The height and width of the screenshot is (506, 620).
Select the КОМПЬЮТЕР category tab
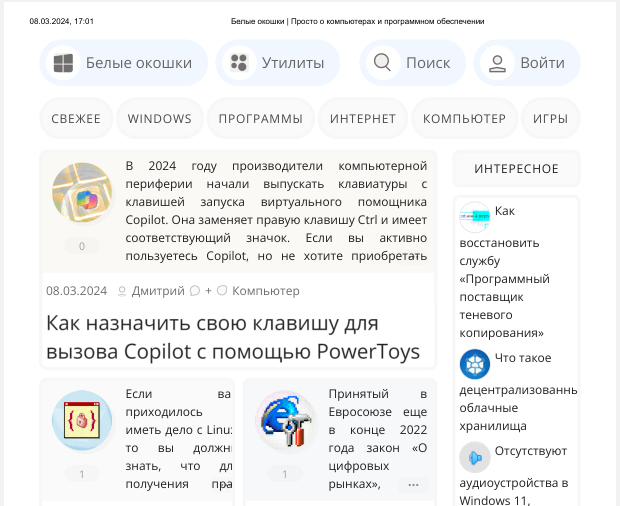click(x=465, y=118)
